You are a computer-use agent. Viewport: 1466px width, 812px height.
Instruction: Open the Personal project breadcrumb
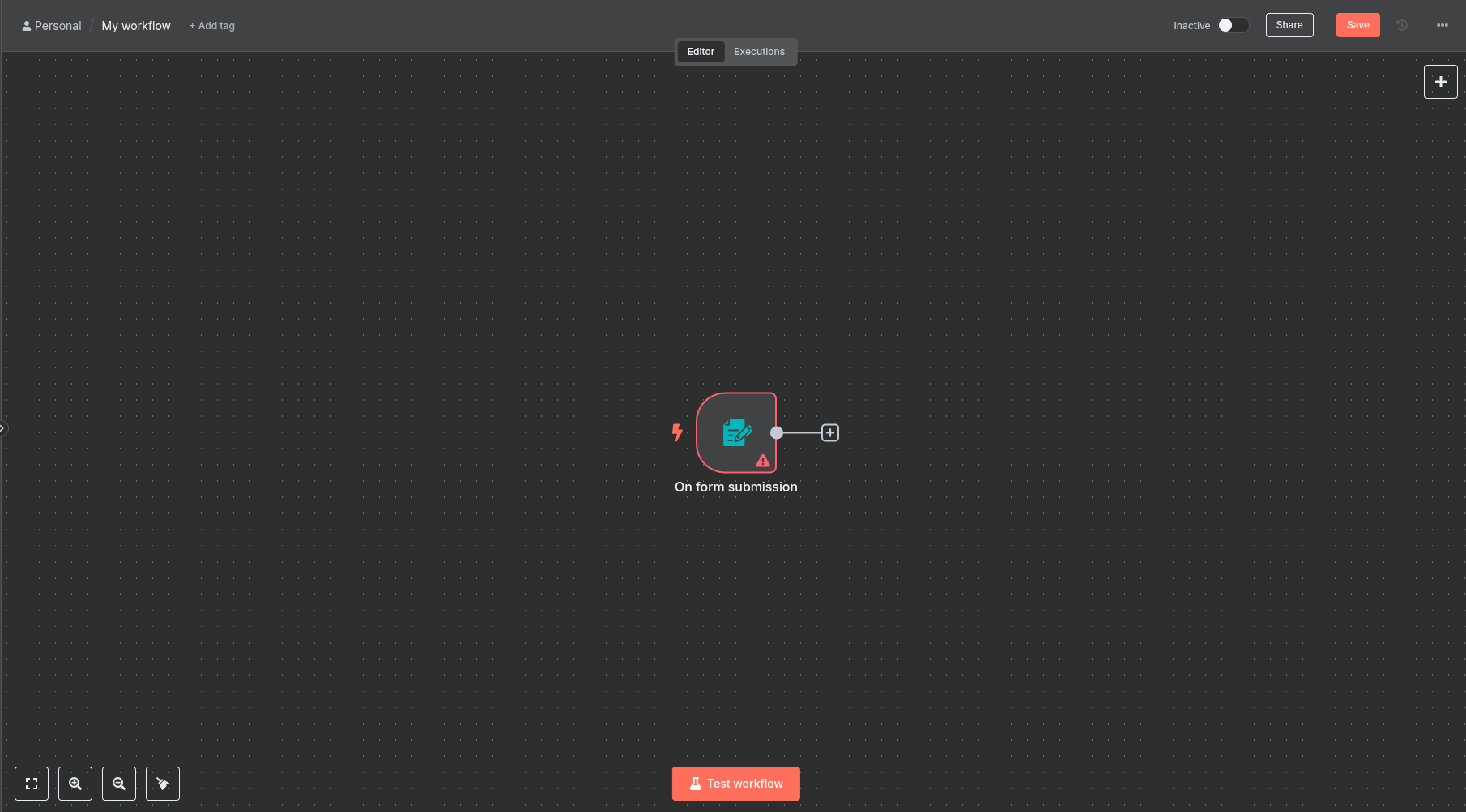(x=52, y=26)
